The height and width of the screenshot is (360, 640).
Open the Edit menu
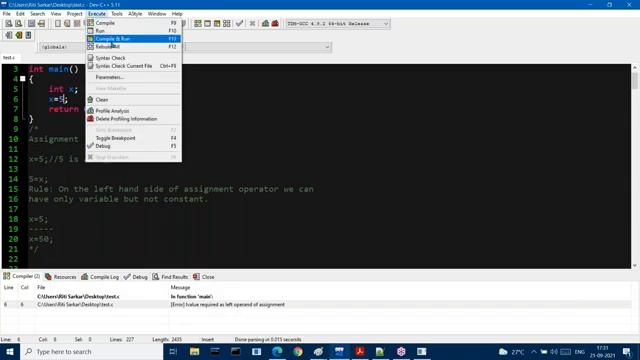pos(20,14)
